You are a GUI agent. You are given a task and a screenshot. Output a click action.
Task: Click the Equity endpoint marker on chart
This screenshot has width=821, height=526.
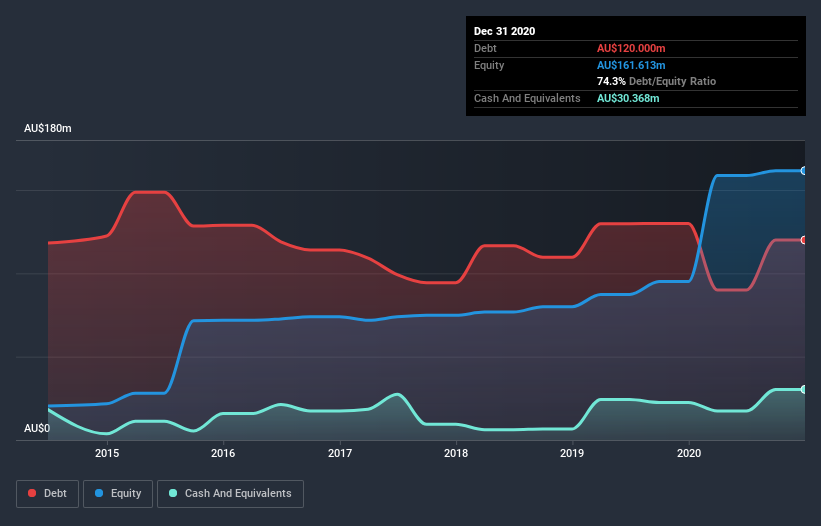pyautogui.click(x=804, y=171)
